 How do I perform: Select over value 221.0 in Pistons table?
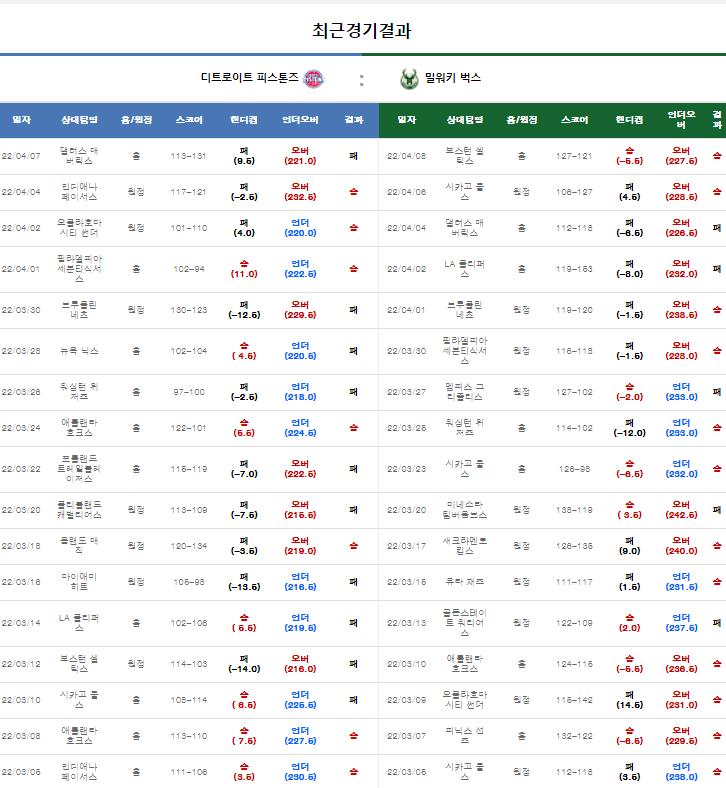coord(300,161)
